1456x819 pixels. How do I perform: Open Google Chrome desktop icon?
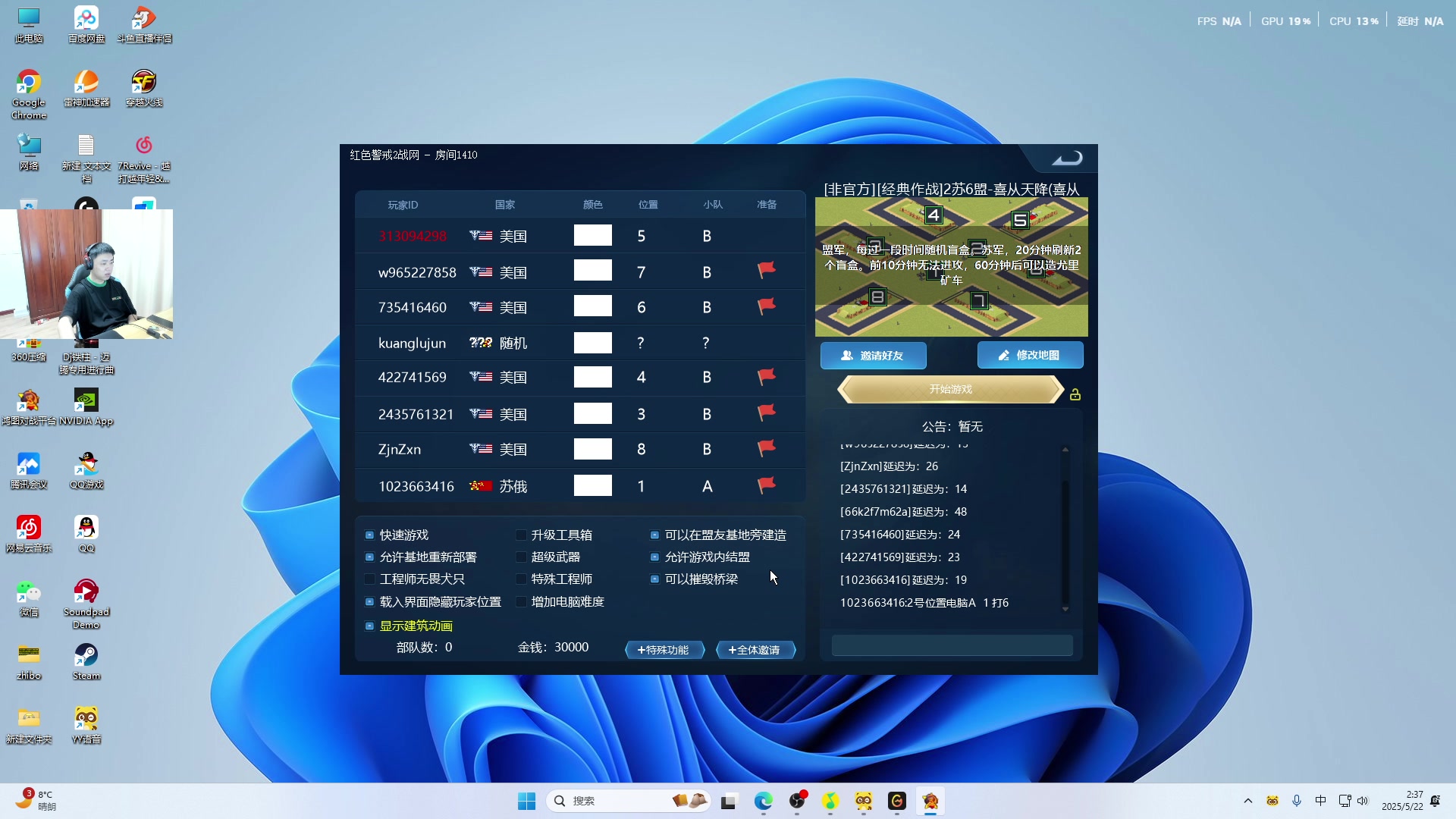29,95
